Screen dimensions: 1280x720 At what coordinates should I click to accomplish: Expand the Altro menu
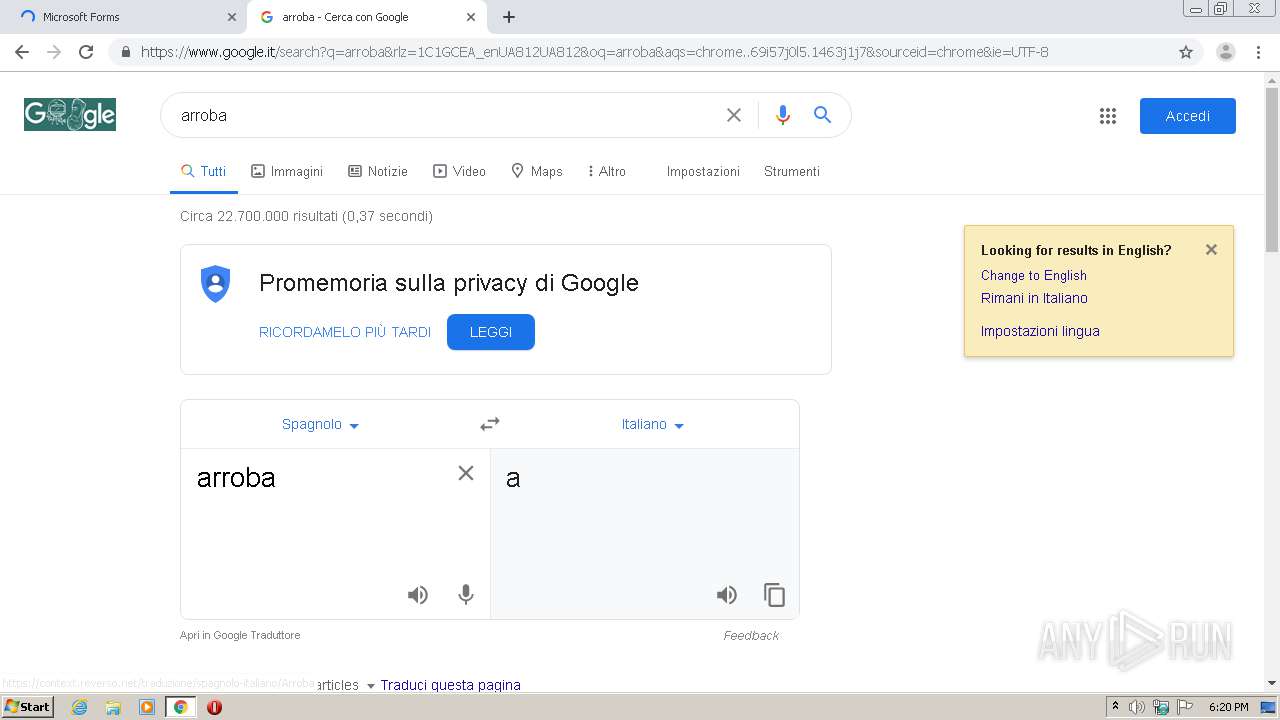tap(607, 171)
